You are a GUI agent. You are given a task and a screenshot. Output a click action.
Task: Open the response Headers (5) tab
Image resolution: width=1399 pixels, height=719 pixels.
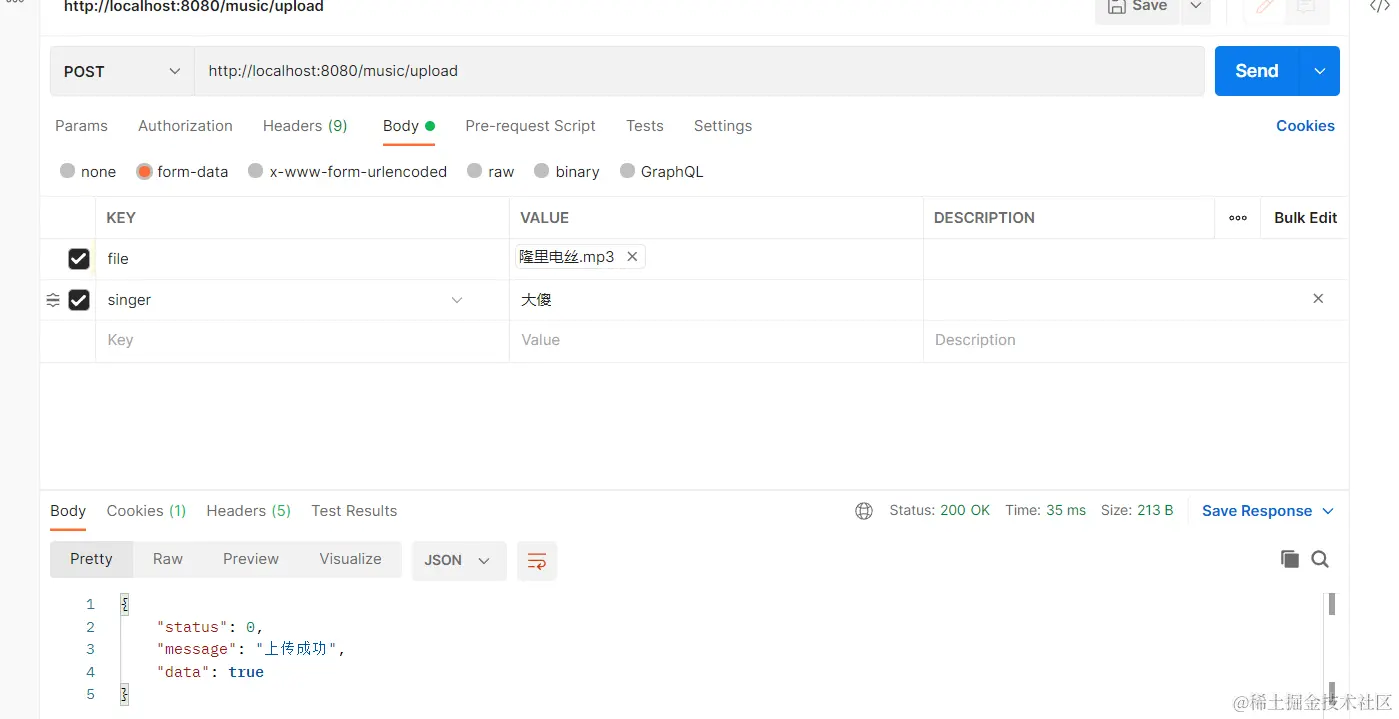pyautogui.click(x=249, y=511)
